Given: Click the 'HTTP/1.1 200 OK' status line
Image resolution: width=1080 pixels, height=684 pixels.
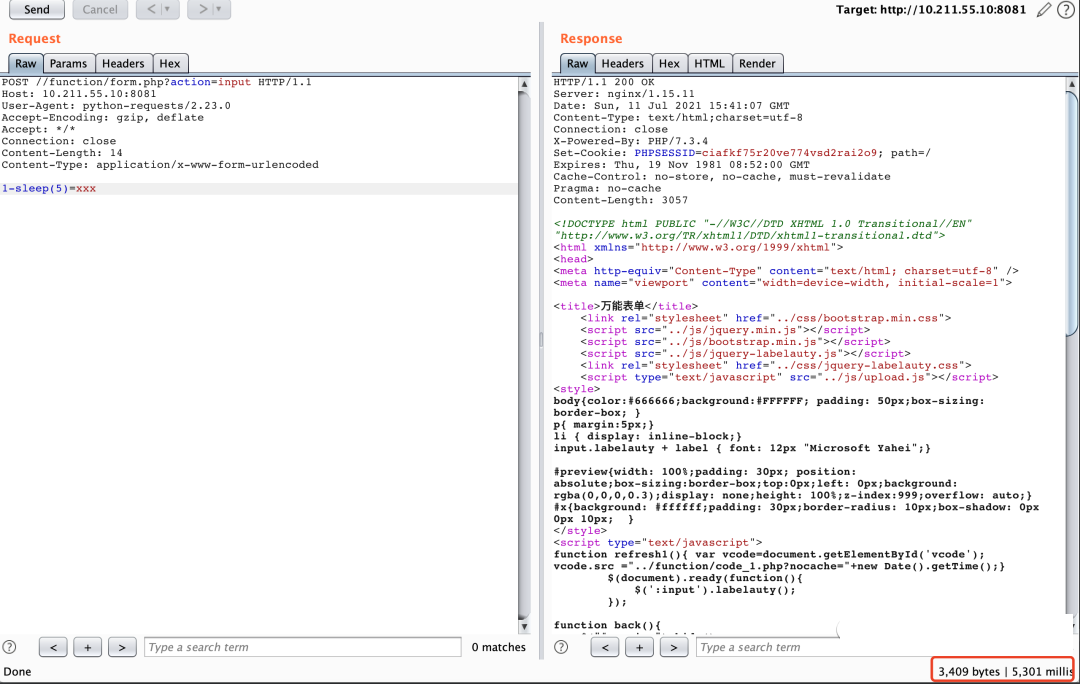Looking at the screenshot, I should click(x=604, y=82).
